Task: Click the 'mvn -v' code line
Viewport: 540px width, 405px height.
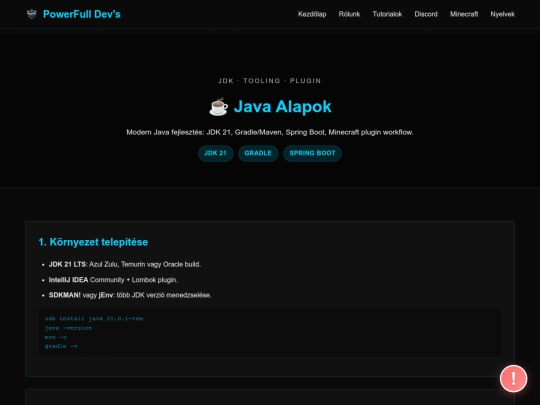Action: pyautogui.click(x=55, y=337)
